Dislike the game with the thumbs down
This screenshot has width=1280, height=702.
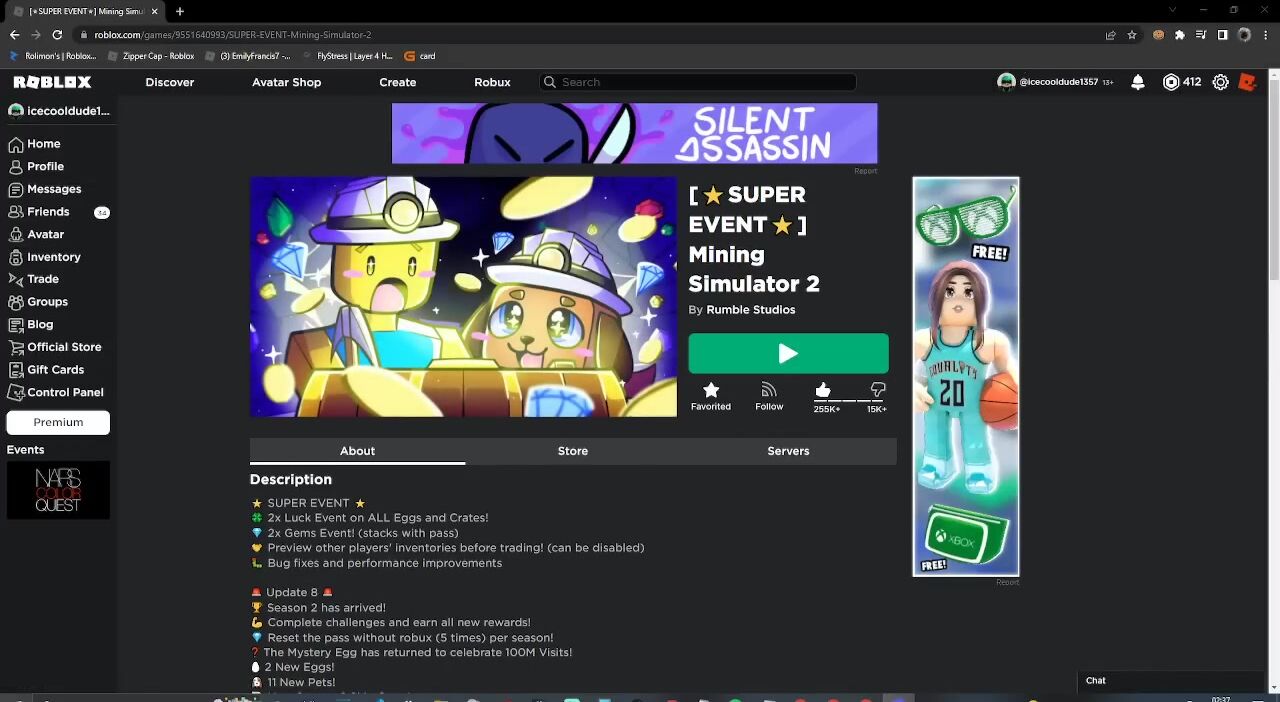coord(878,390)
